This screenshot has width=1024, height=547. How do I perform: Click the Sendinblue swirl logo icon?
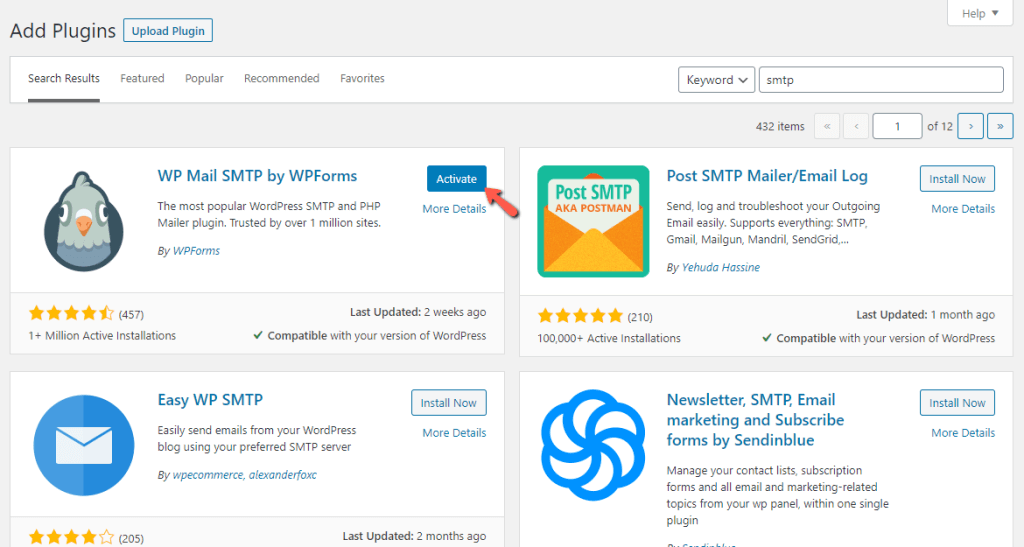[593, 445]
